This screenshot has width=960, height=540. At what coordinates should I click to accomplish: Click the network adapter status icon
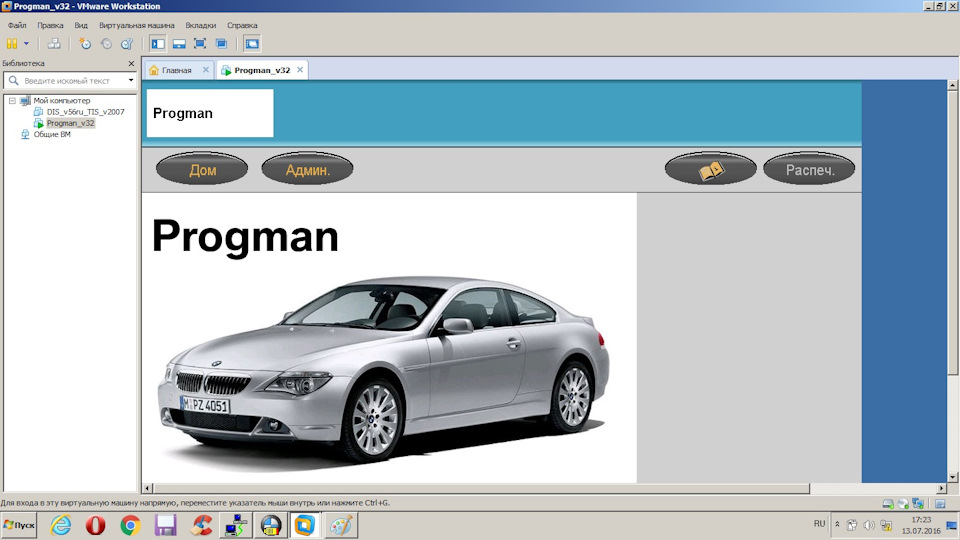[918, 504]
